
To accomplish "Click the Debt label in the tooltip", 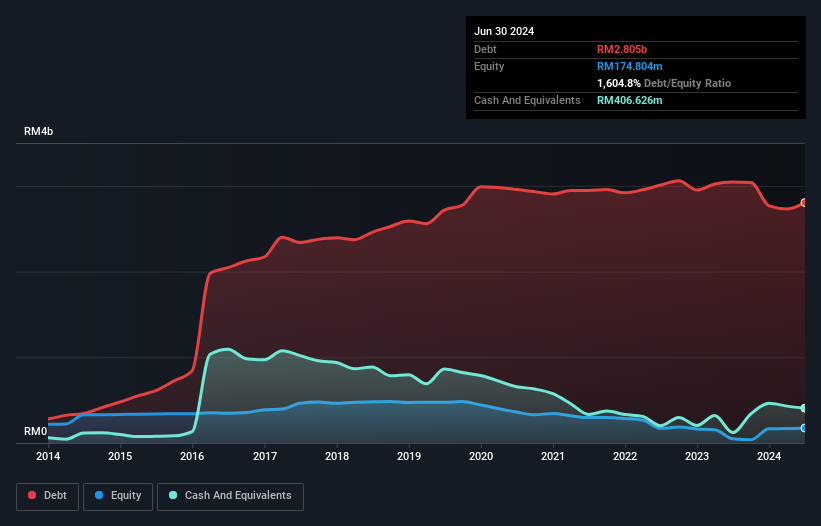I will (485, 49).
